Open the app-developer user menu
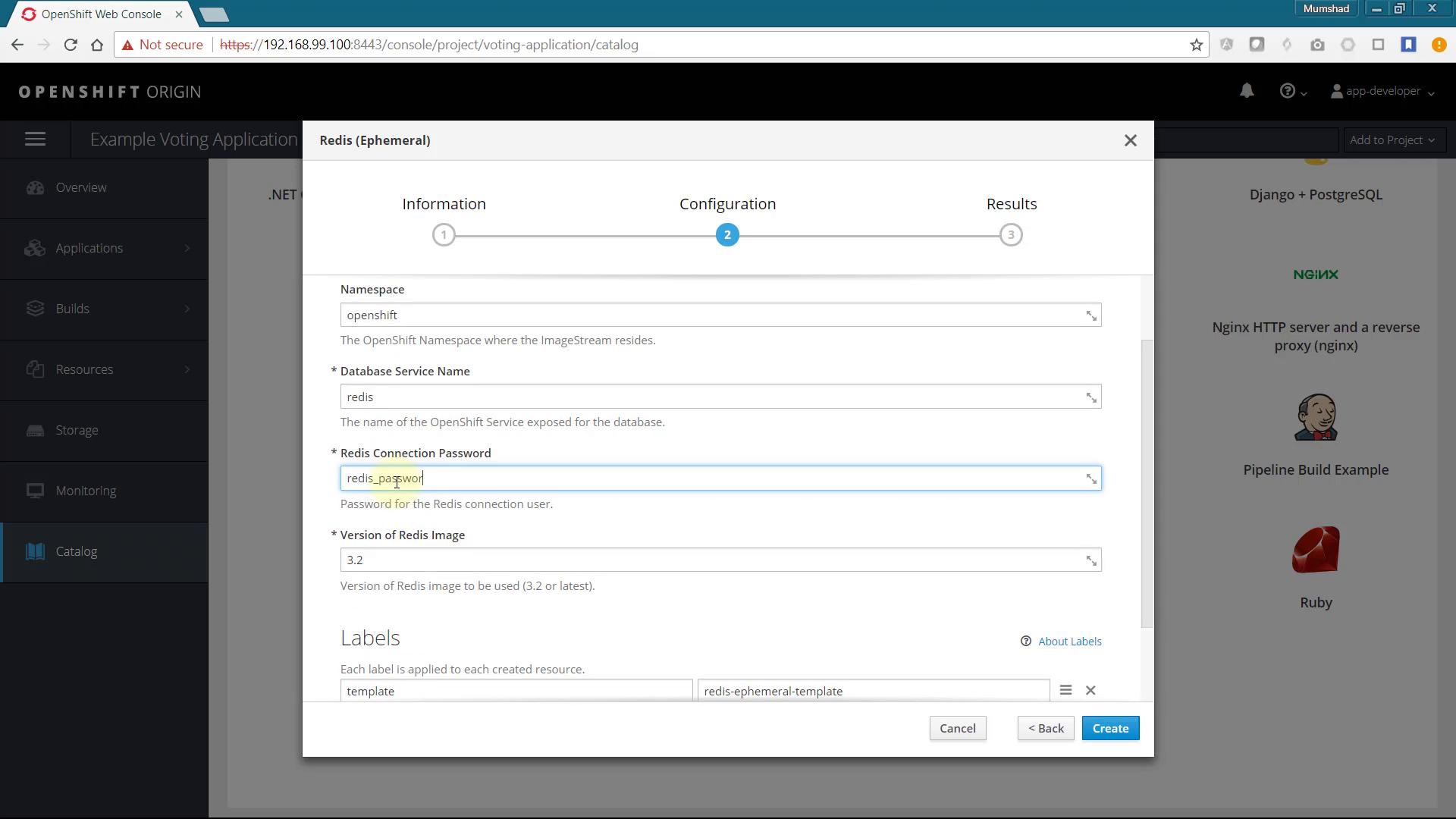Image resolution: width=1456 pixels, height=819 pixels. pyautogui.click(x=1382, y=91)
